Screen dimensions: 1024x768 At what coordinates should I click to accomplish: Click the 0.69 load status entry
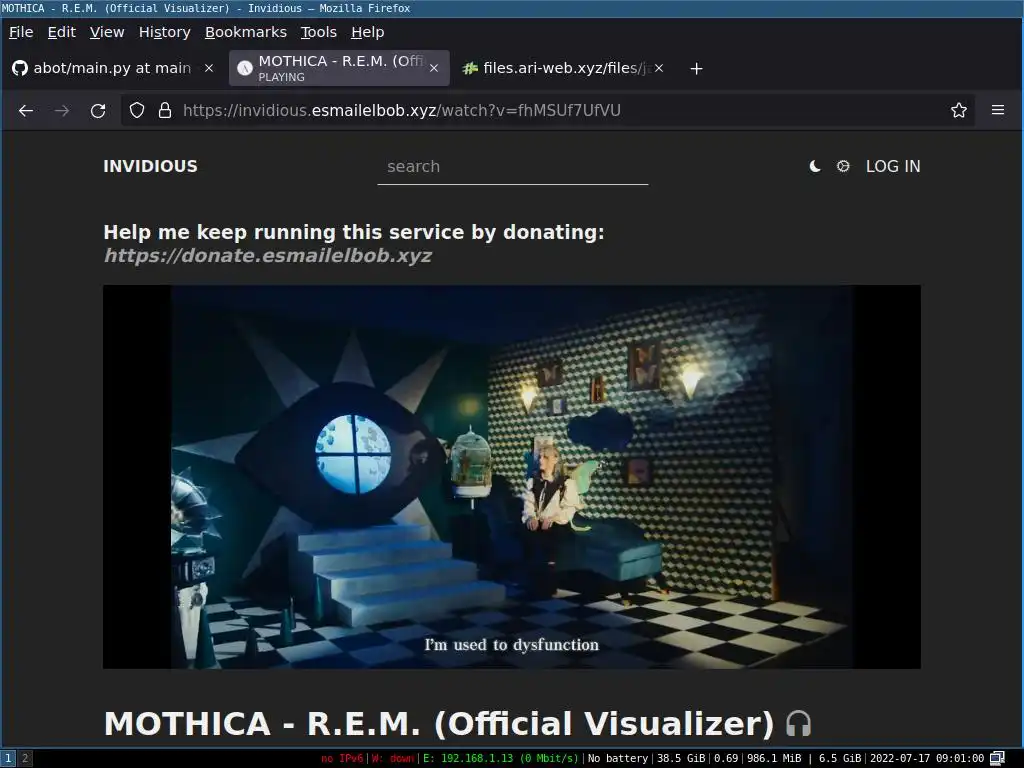[x=726, y=758]
